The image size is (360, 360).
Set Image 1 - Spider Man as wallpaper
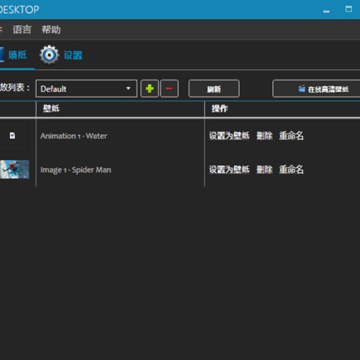coord(229,170)
